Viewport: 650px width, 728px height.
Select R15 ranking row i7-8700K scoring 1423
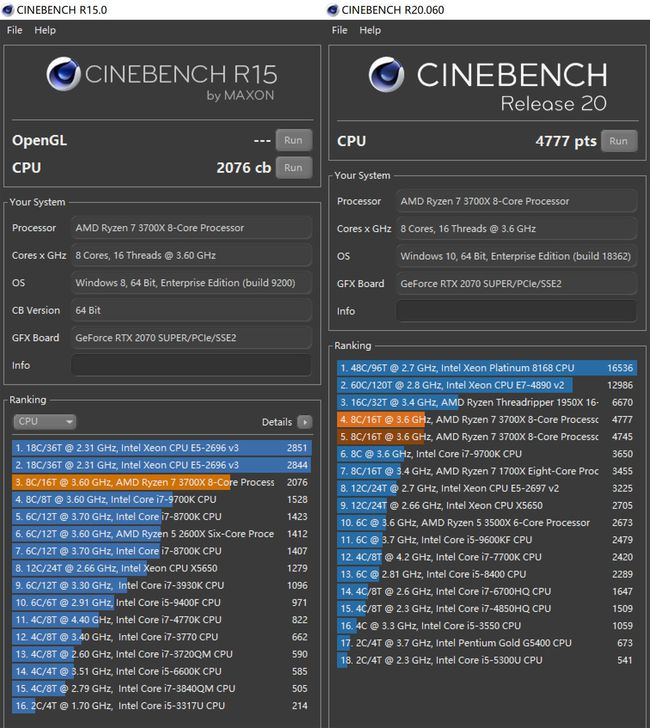(x=162, y=517)
